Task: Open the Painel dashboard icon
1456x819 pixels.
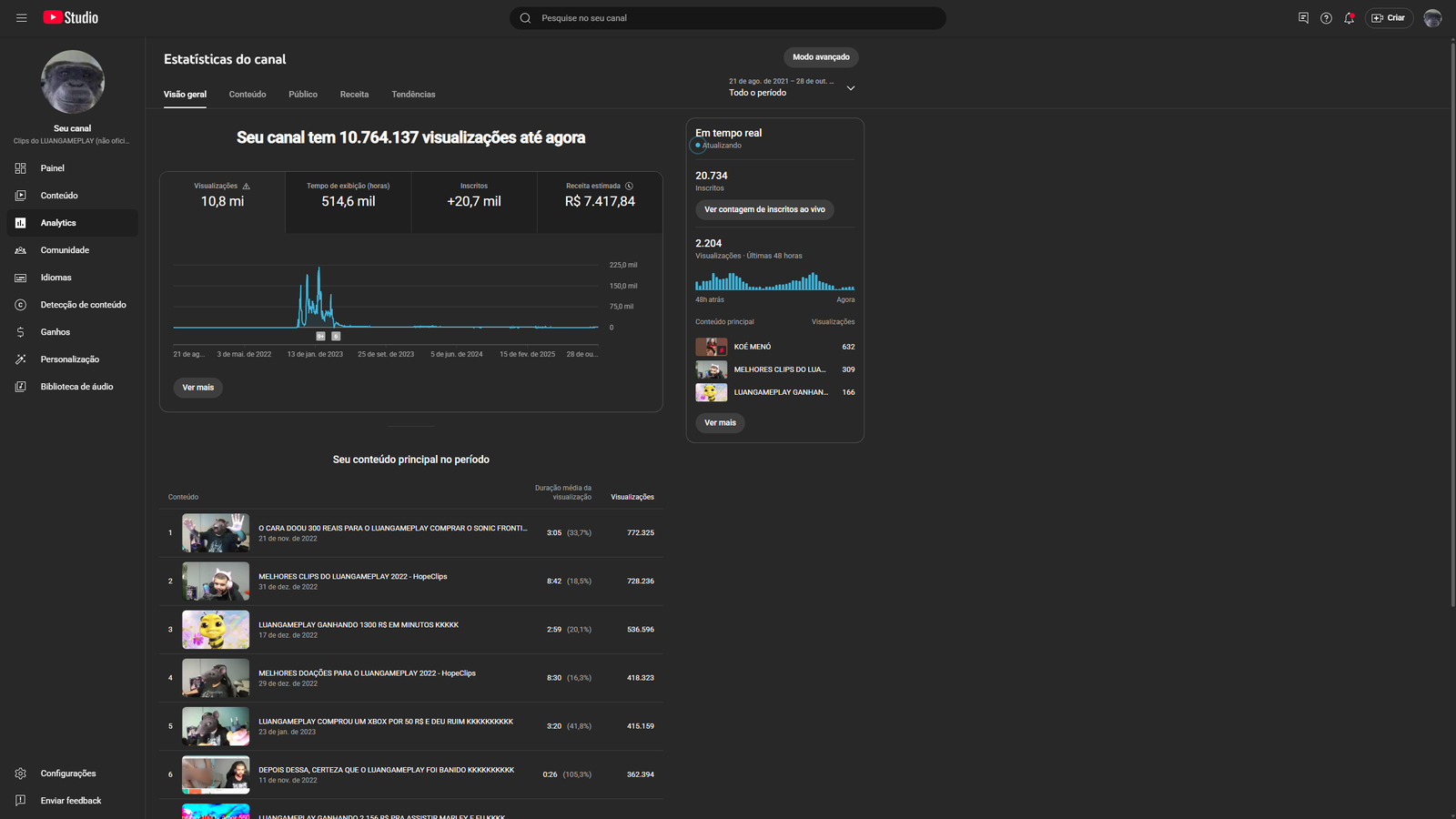Action: pyautogui.click(x=21, y=168)
